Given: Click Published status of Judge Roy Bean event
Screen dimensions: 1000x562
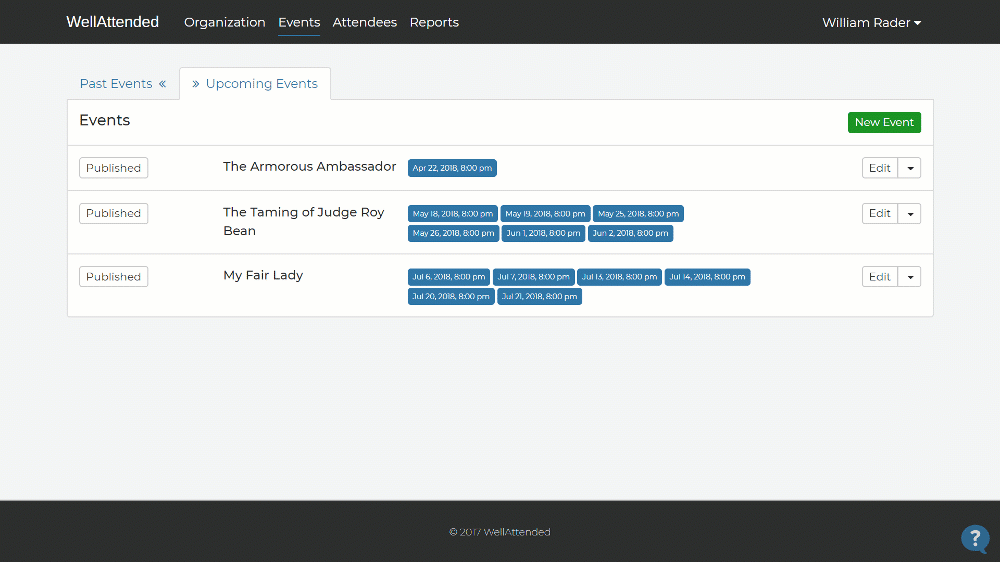Looking at the screenshot, I should pos(114,213).
